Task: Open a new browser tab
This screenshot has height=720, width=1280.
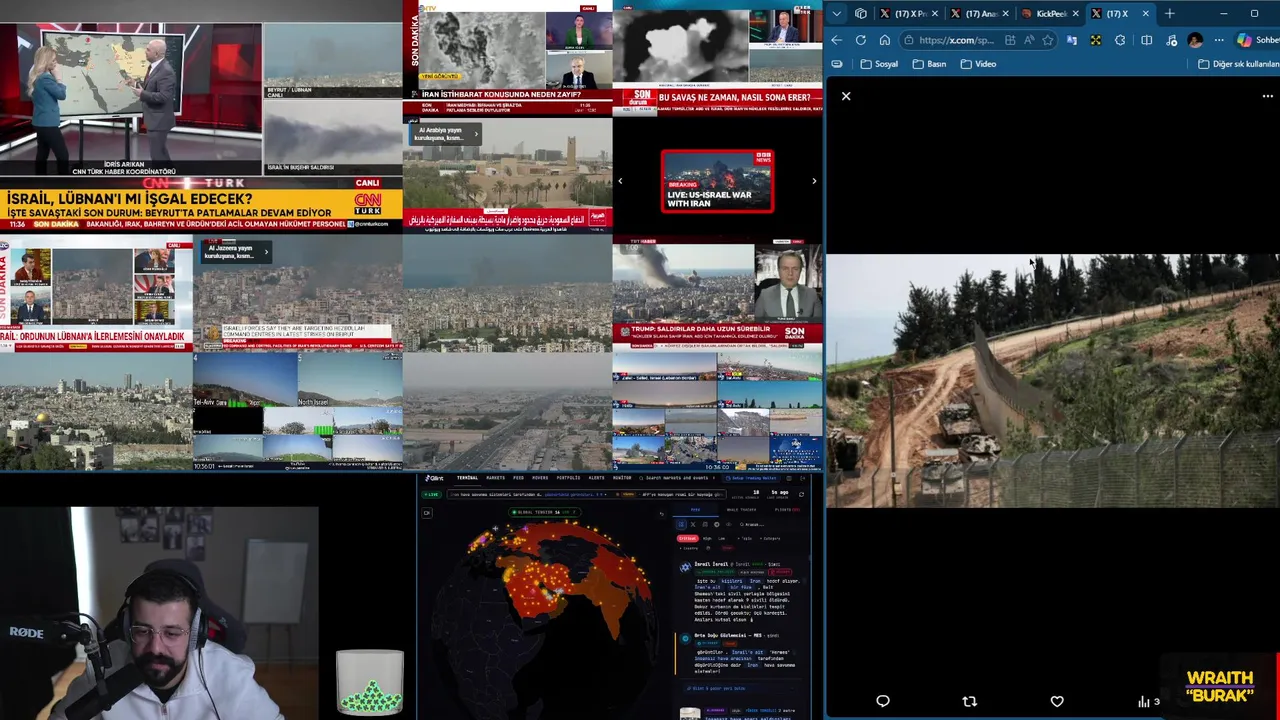Action: tap(1169, 14)
